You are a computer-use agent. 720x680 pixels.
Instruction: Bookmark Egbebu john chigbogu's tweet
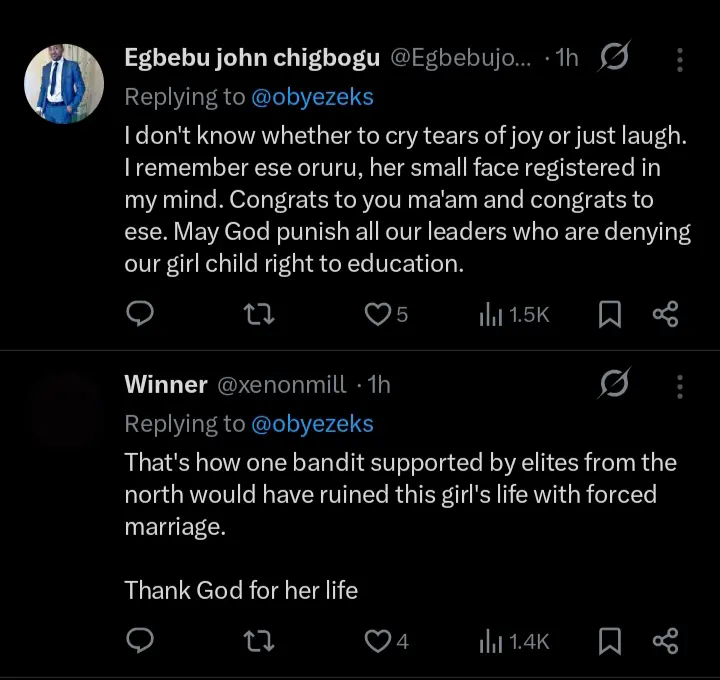609,314
